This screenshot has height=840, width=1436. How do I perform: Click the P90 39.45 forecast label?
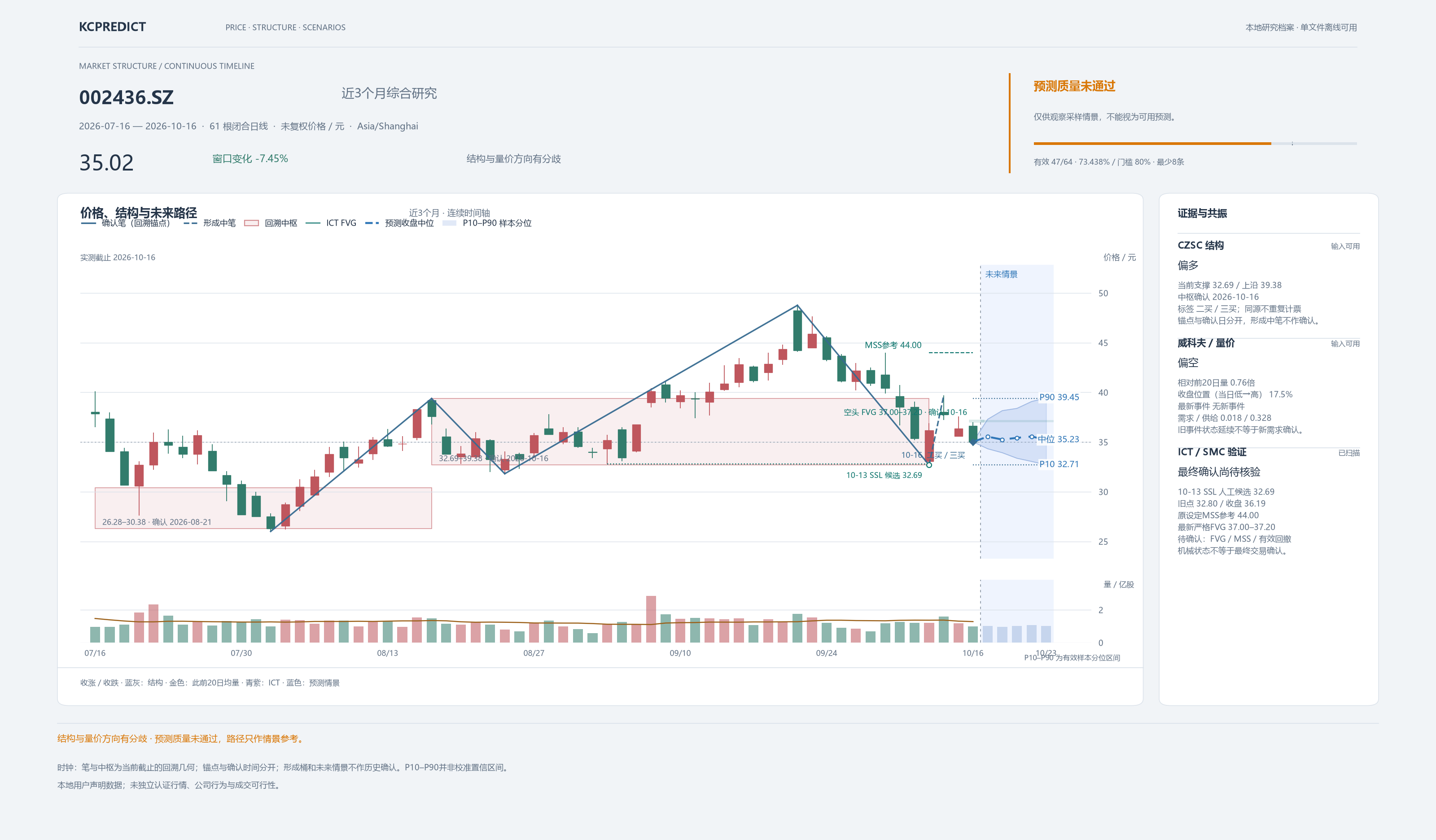coord(1059,397)
